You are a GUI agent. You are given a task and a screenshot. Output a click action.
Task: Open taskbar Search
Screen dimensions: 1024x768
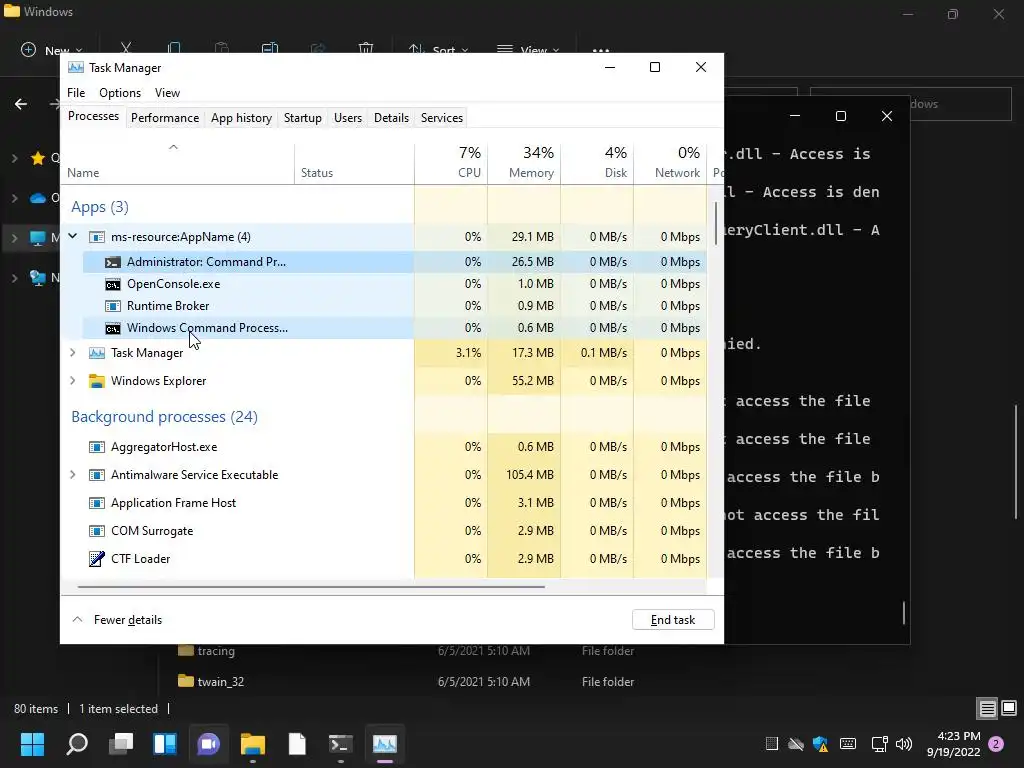point(77,744)
